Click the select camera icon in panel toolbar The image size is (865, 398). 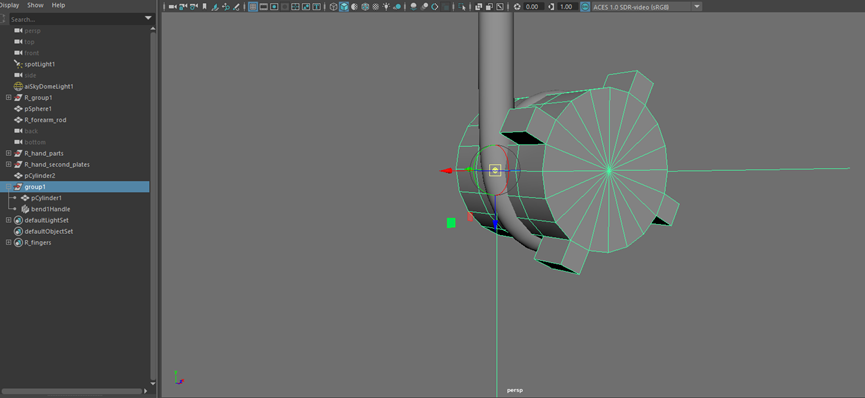(173, 7)
